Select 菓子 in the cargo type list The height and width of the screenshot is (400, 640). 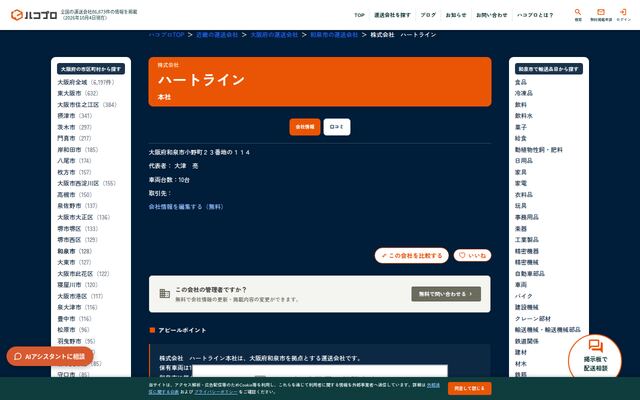521,127
